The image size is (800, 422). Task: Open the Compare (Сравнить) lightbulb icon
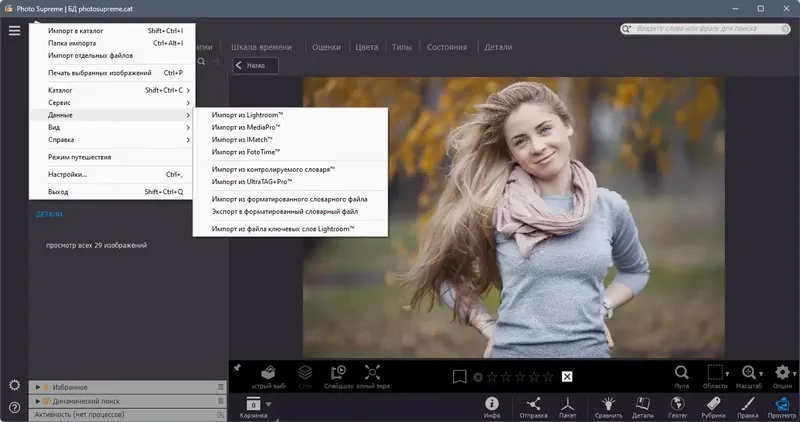(607, 403)
